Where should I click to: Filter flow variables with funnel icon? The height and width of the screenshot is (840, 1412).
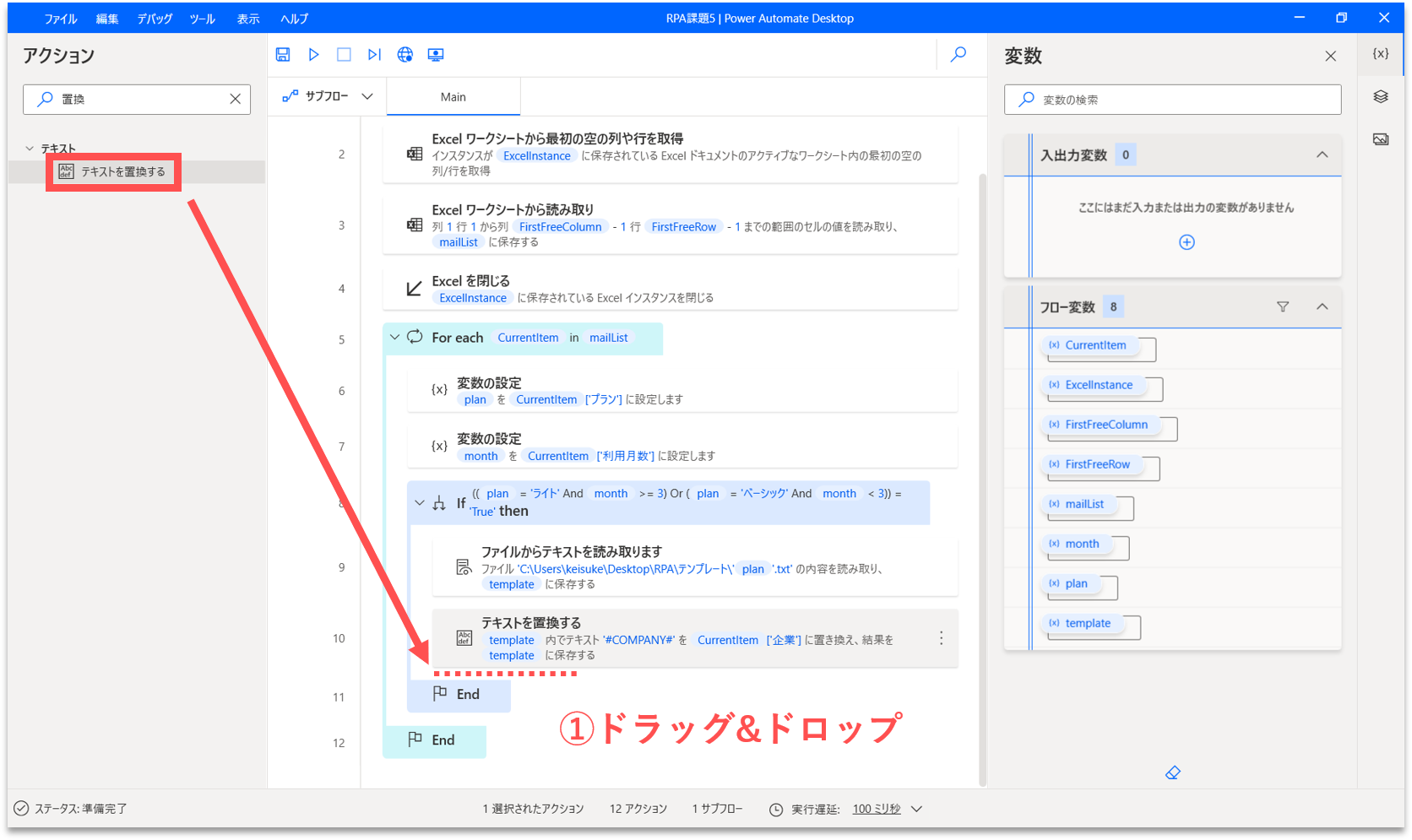(x=1283, y=306)
